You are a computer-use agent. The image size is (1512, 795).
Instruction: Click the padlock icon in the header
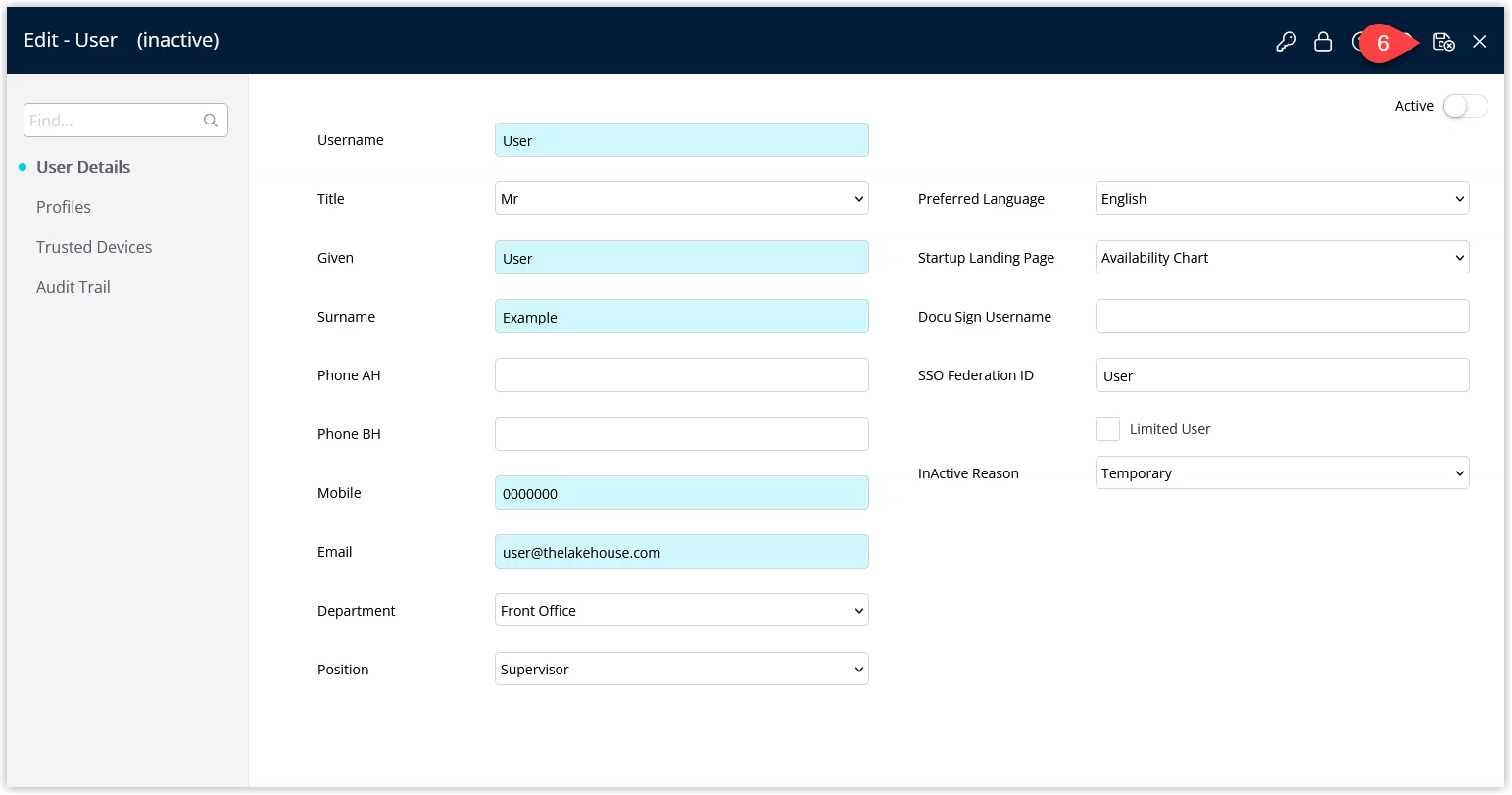(1323, 42)
